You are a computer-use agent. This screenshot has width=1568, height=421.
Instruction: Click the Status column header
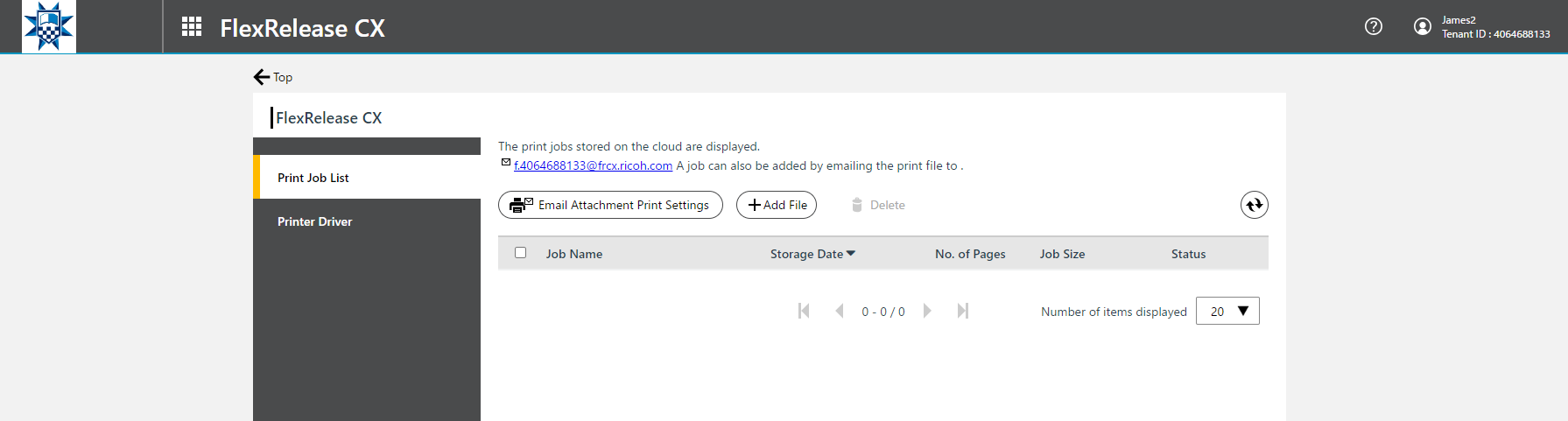pyautogui.click(x=1188, y=254)
